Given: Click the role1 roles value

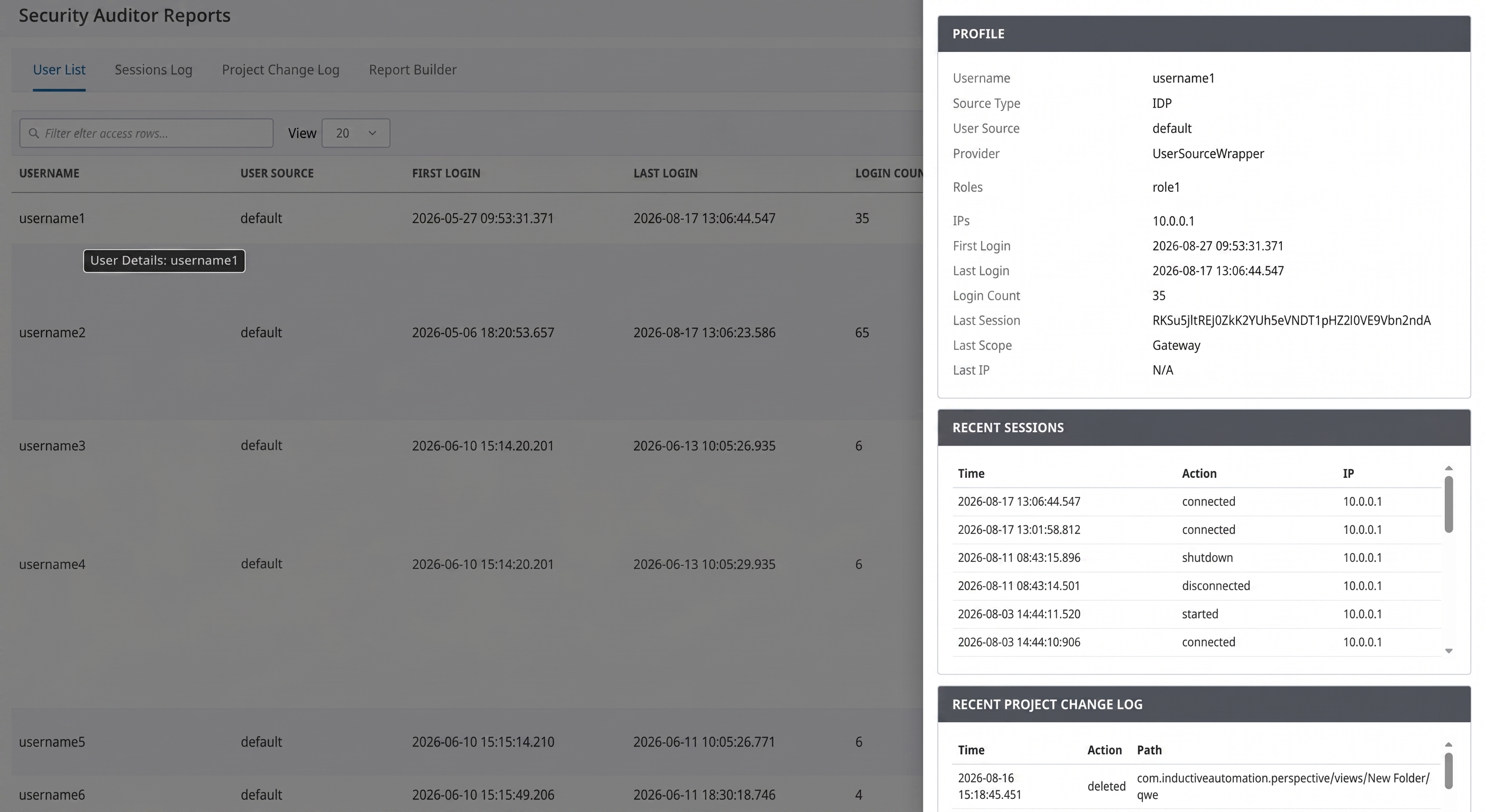Looking at the screenshot, I should [1166, 187].
